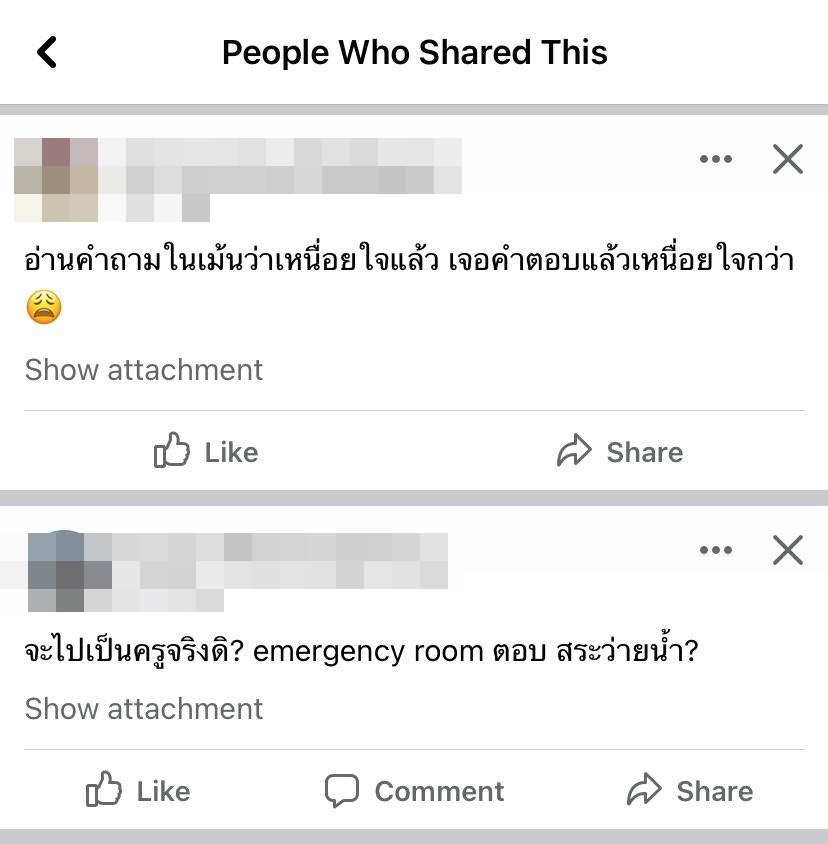Tap the weary face emoji in first post
The image size is (828, 844).
[44, 307]
